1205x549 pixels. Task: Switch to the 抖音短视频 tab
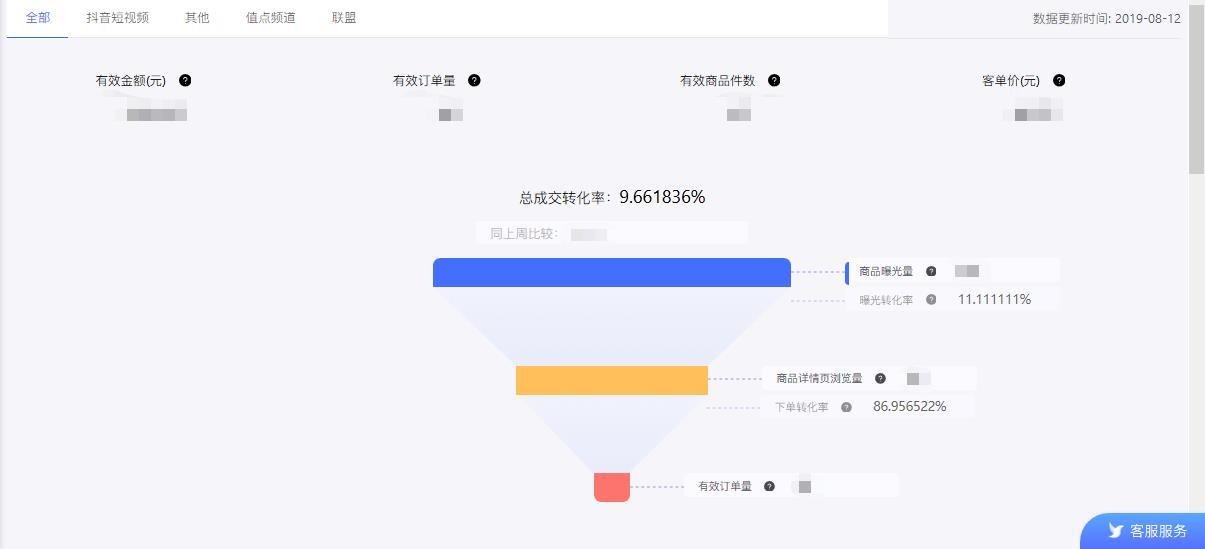pyautogui.click(x=117, y=18)
